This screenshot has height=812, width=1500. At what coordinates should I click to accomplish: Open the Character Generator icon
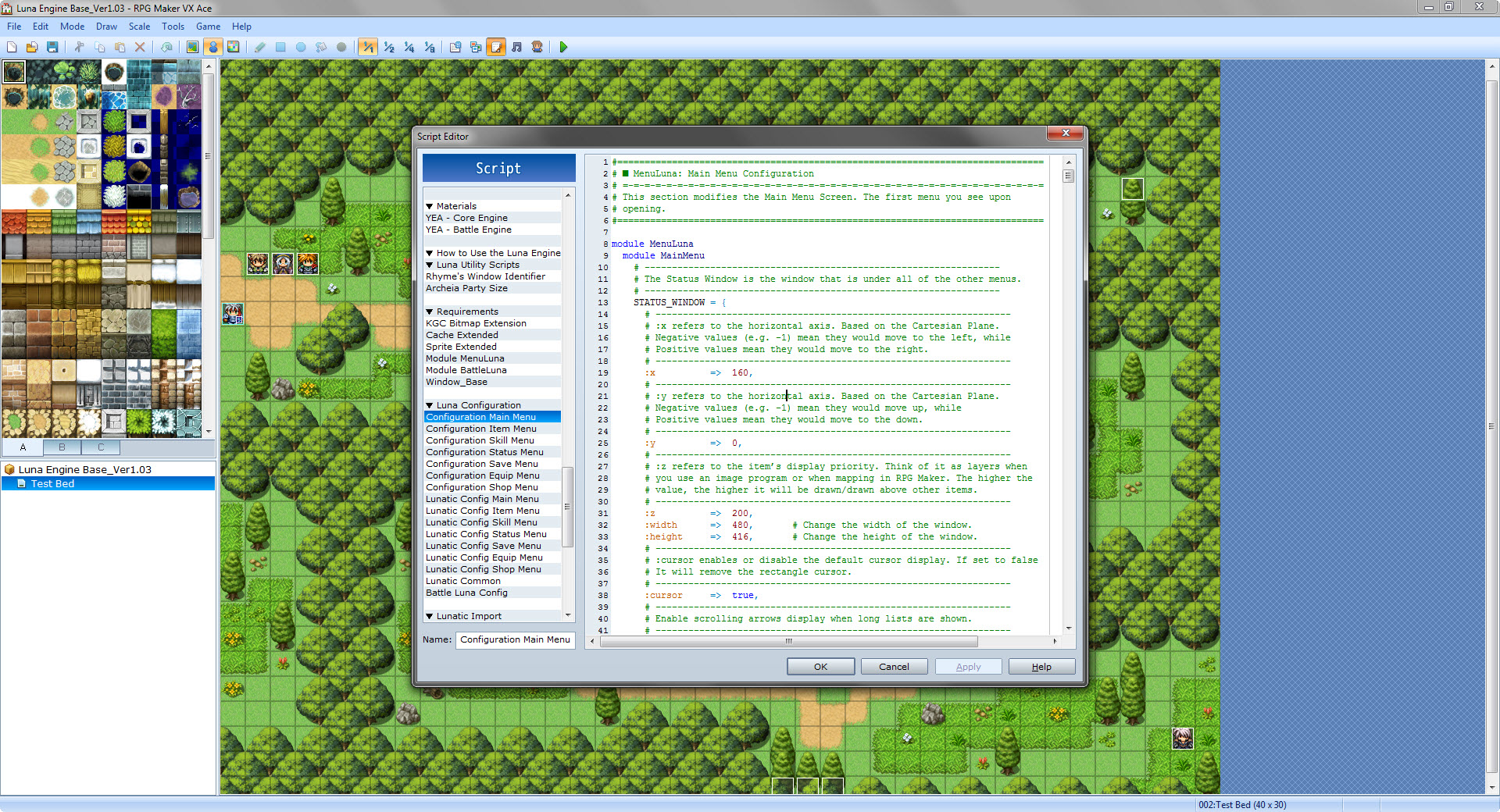coord(537,47)
